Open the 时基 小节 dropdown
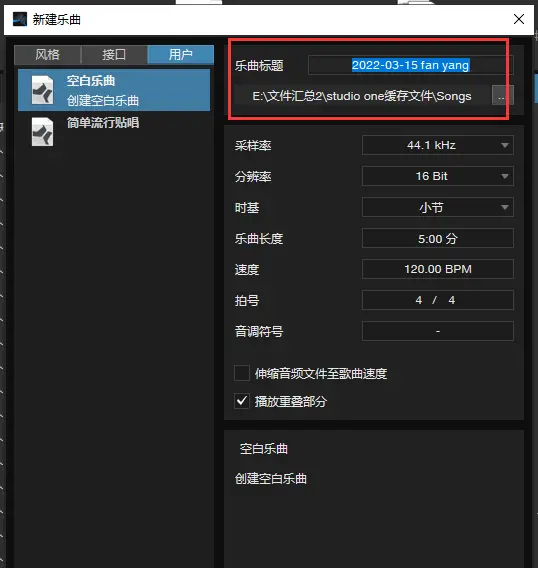Image resolution: width=538 pixels, height=568 pixels. point(438,207)
